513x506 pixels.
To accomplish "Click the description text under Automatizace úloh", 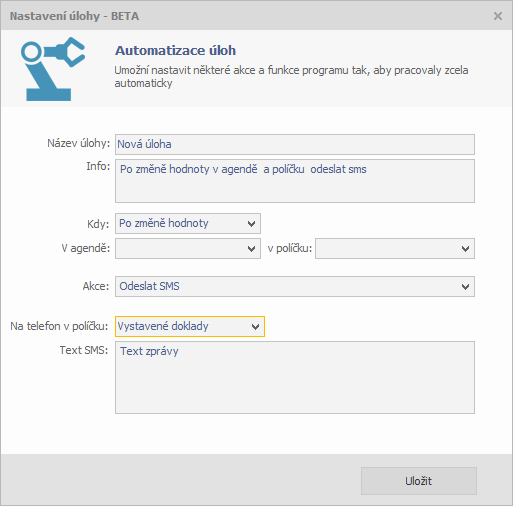I will (291, 77).
